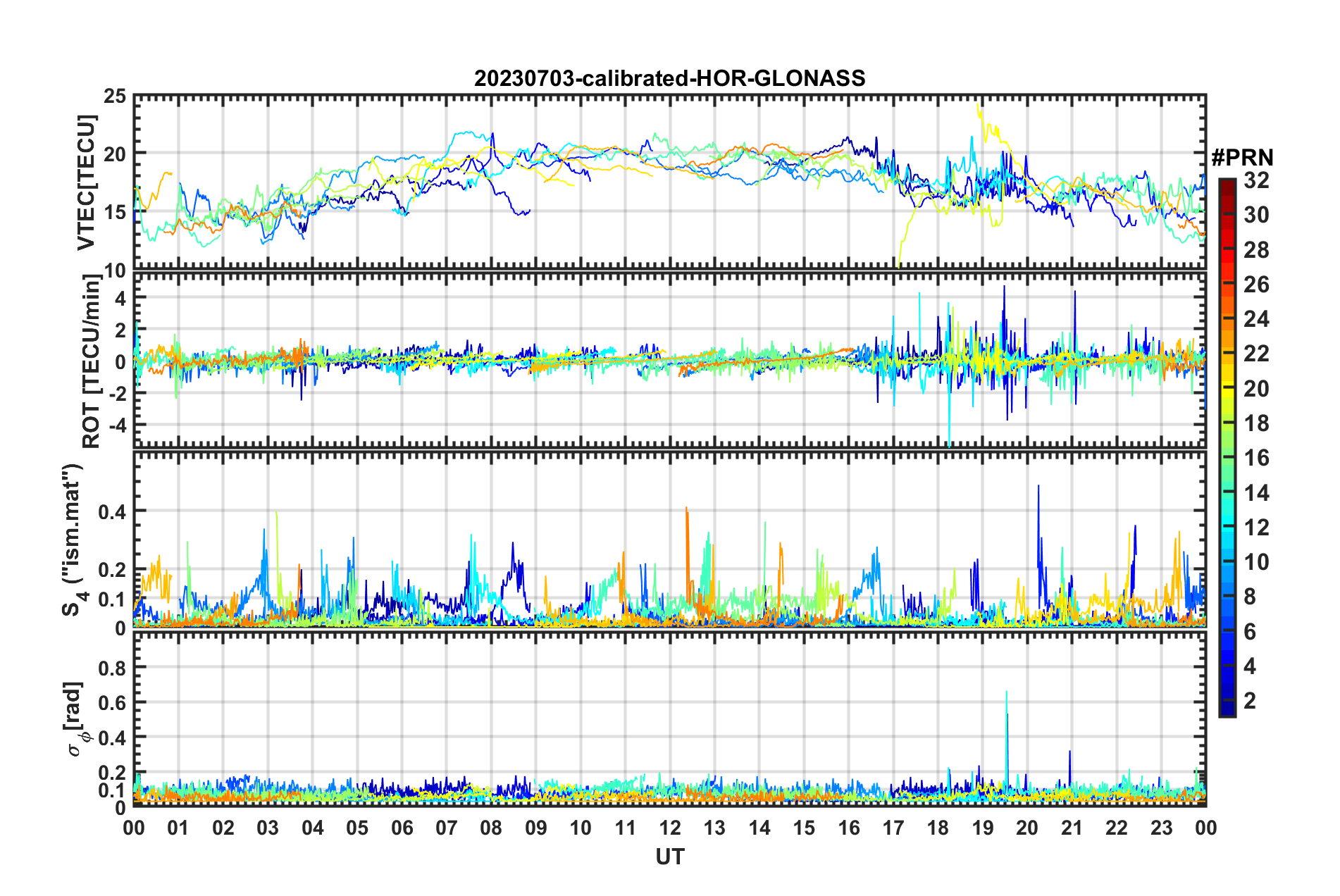Select the "24" label on the PRN colorbar
Viewport: 1340px width, 896px height.
coord(1256,319)
